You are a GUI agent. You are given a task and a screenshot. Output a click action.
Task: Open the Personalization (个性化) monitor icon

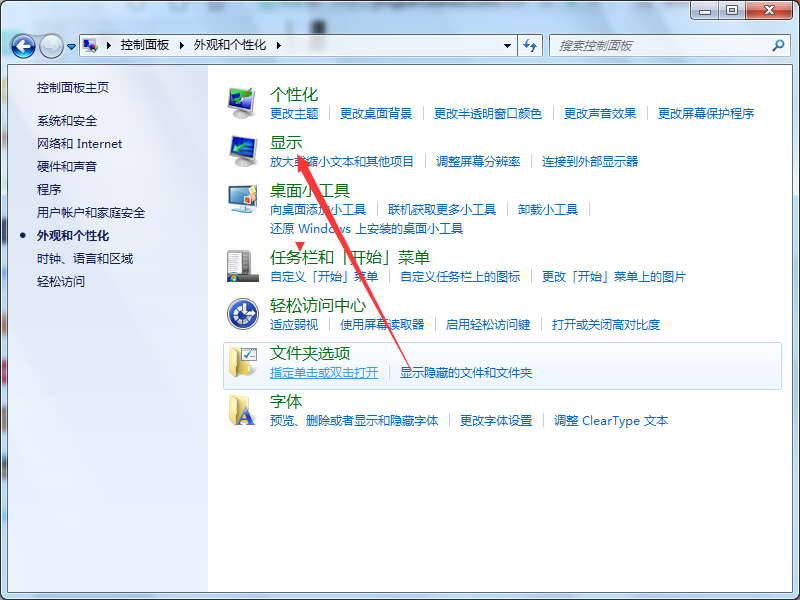coord(242,102)
